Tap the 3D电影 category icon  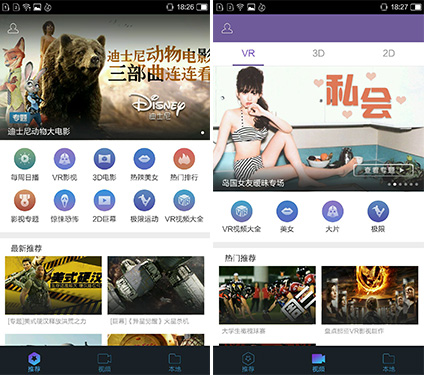[x=104, y=159]
